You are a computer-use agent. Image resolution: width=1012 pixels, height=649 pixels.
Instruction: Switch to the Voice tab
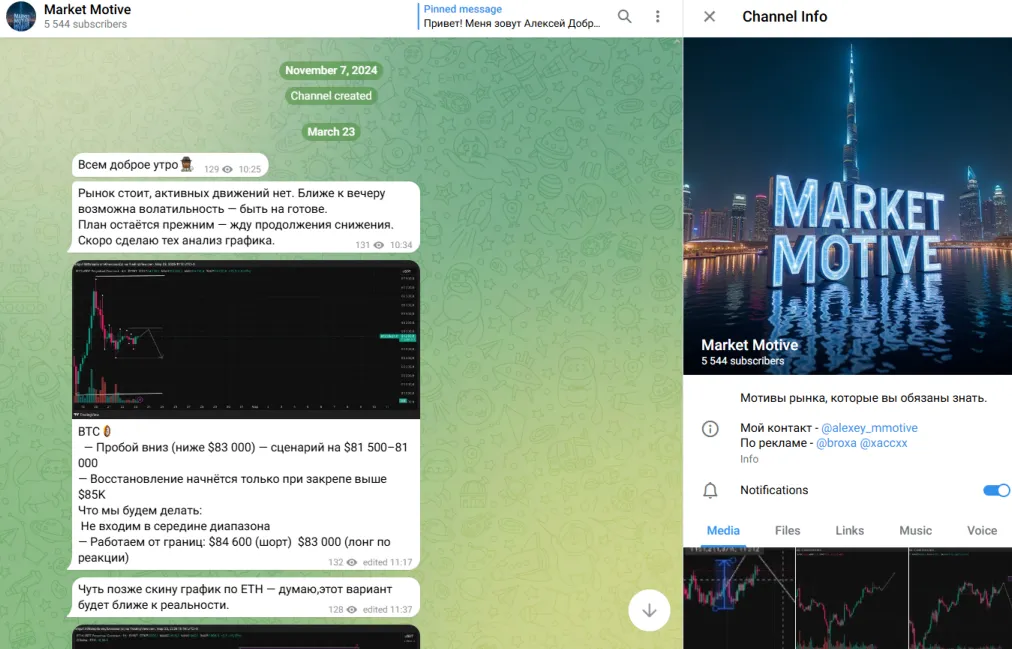(x=982, y=530)
